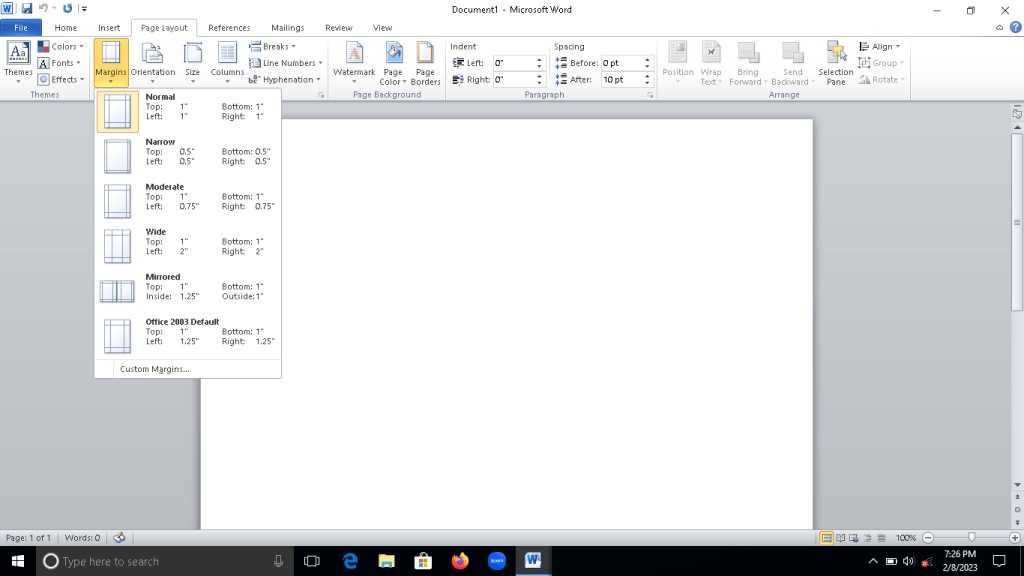Click the Wrap Text button

click(711, 62)
